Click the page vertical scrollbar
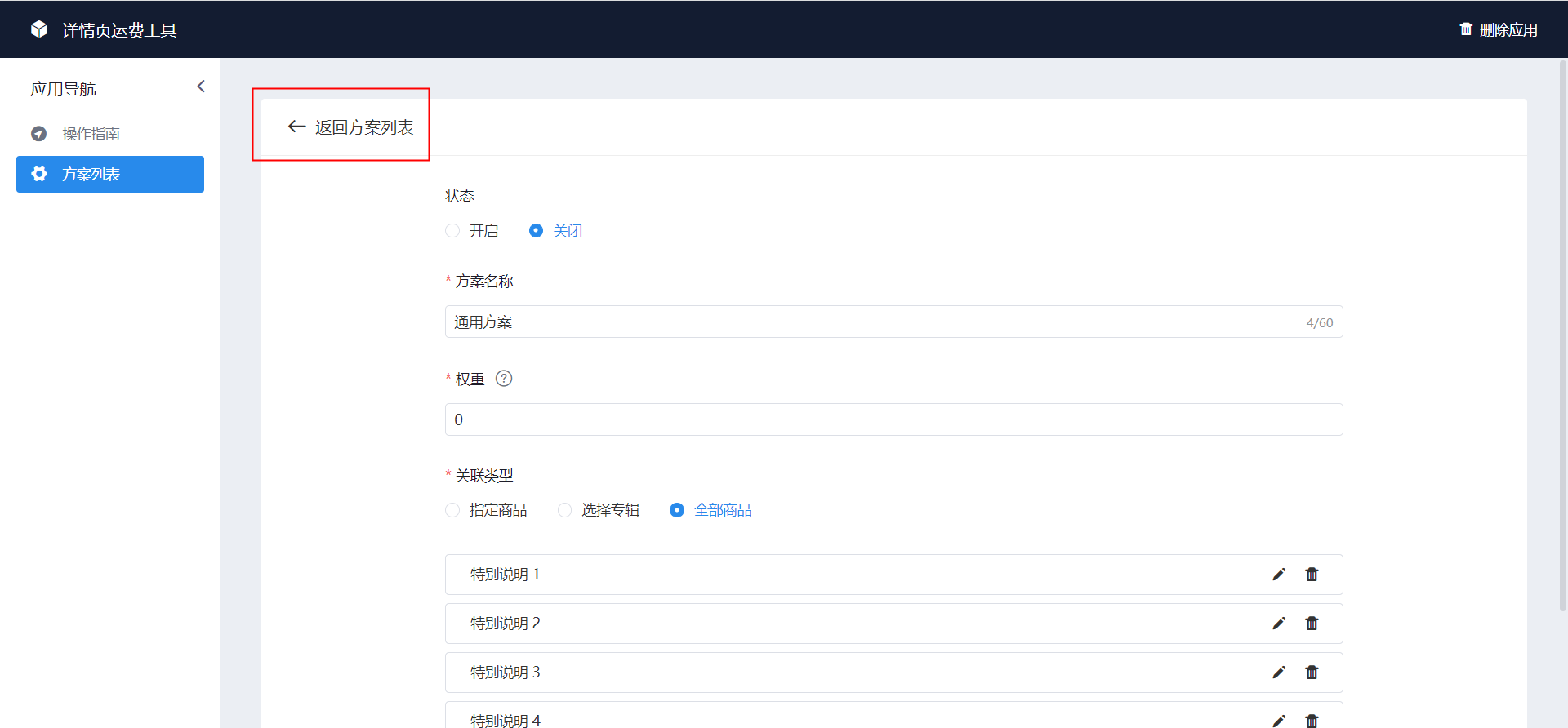1568x728 pixels. pyautogui.click(x=1562, y=335)
